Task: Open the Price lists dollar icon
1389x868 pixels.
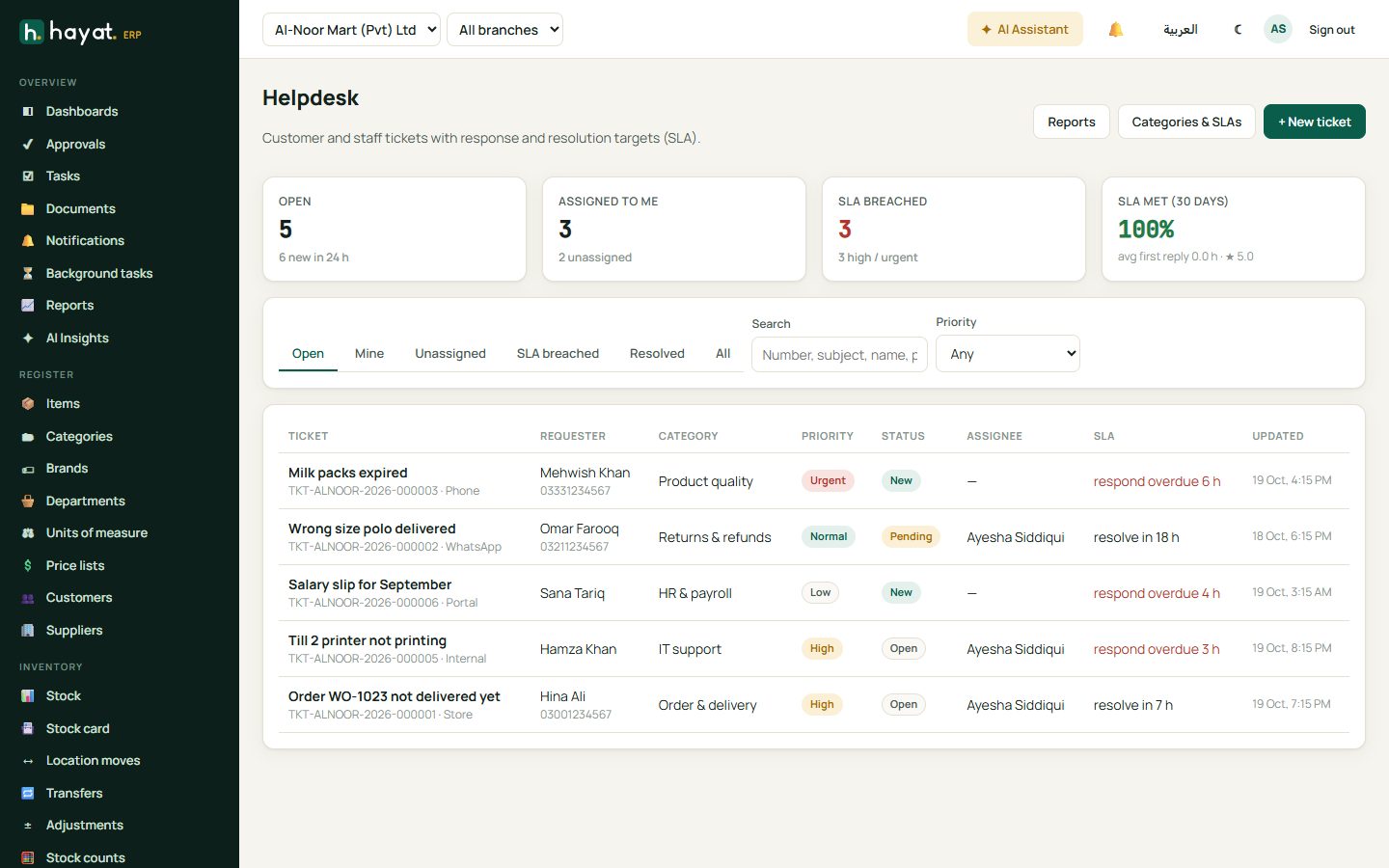Action: click(28, 566)
